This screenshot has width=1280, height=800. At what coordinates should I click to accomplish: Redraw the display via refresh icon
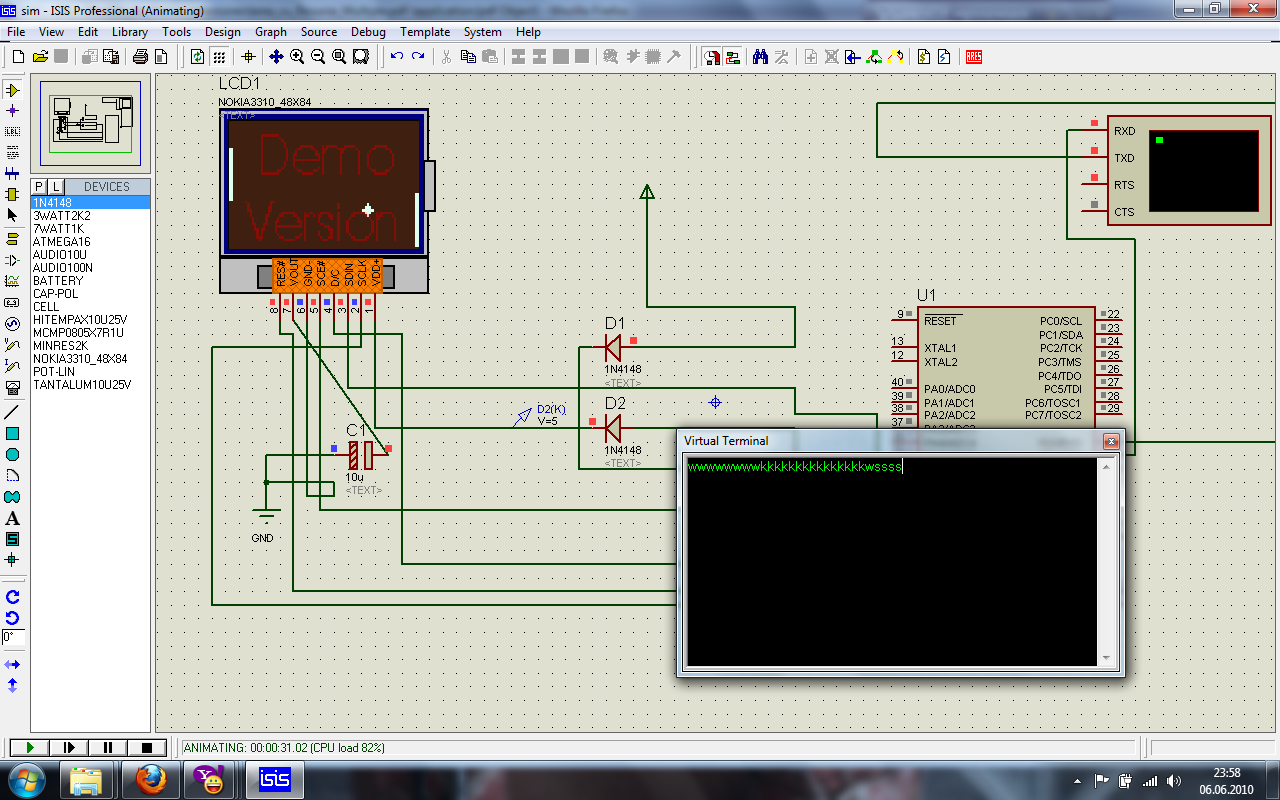(198, 57)
